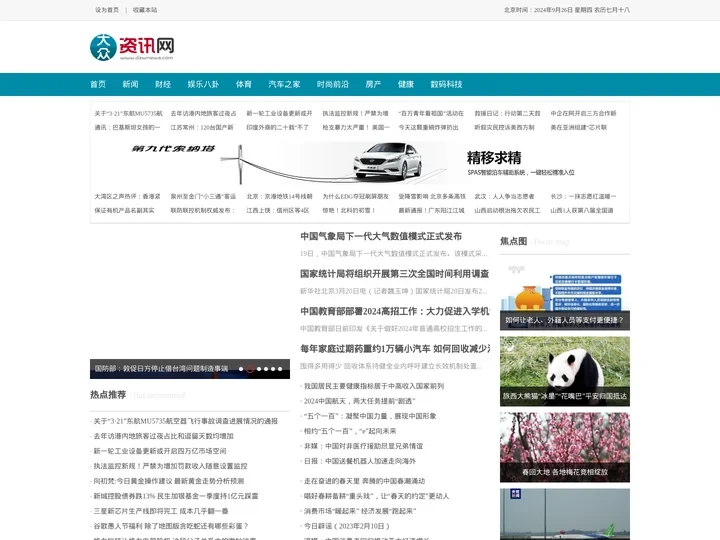Open blossom photo 春回大地 各地梅花竞相绽放
Image resolution: width=720 pixels, height=540 pixels.
tap(565, 447)
